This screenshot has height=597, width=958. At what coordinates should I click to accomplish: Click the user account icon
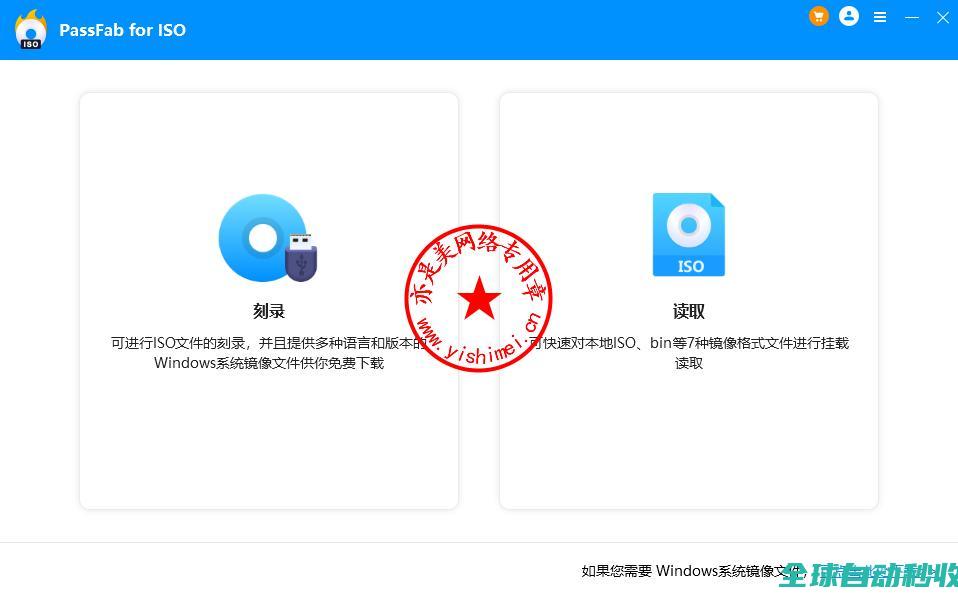pyautogui.click(x=849, y=16)
